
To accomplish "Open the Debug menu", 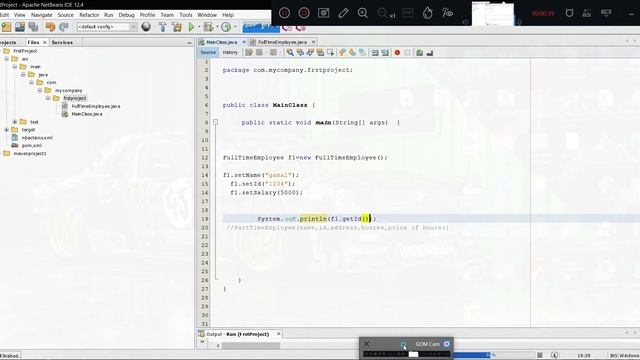I will 127,15.
